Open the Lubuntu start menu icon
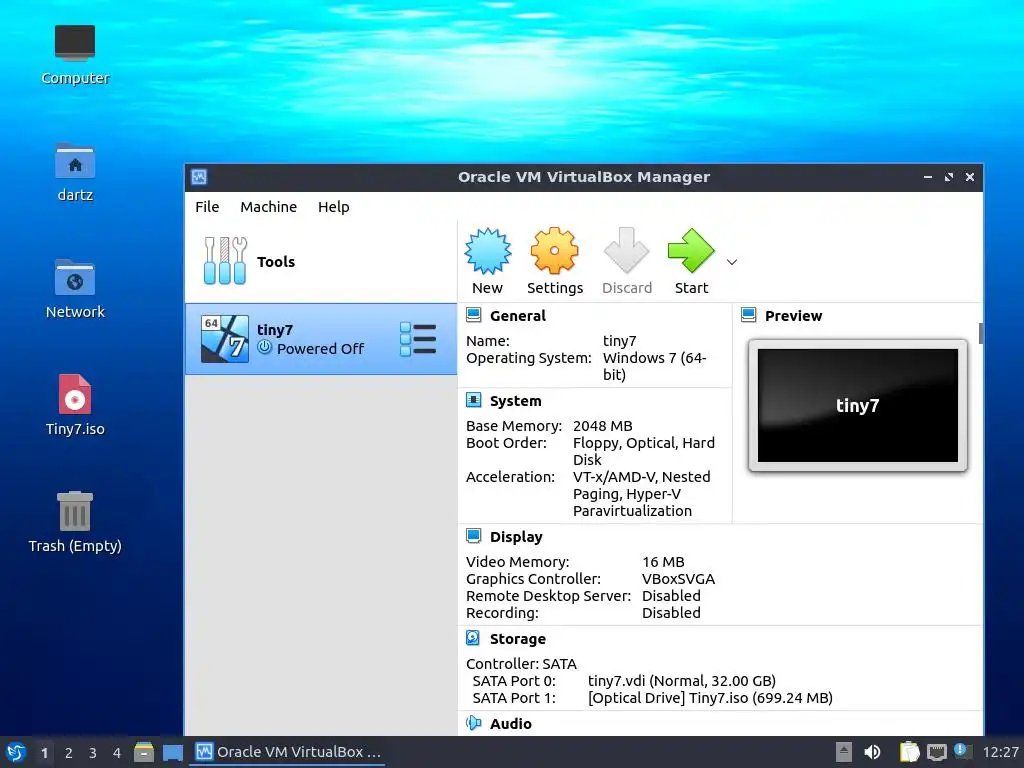The image size is (1024, 768). [16, 752]
